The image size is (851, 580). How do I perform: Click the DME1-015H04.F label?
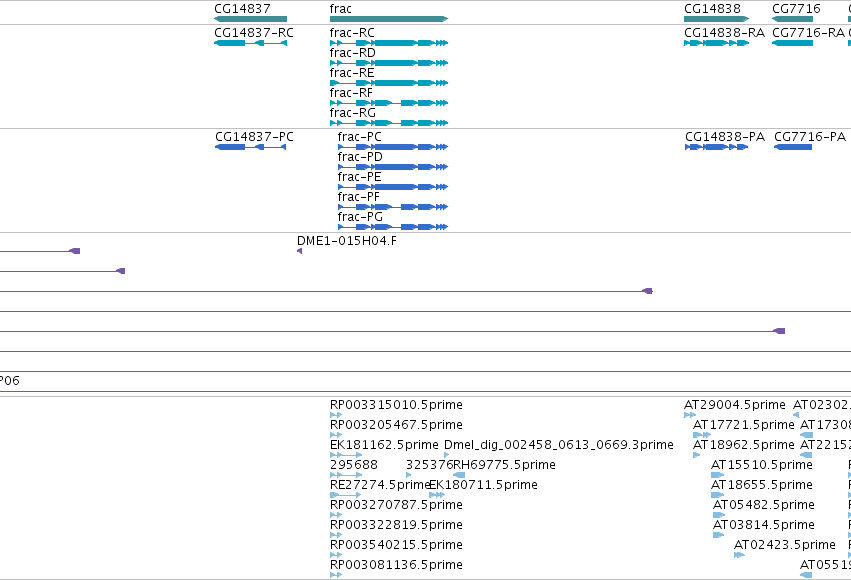click(x=347, y=241)
